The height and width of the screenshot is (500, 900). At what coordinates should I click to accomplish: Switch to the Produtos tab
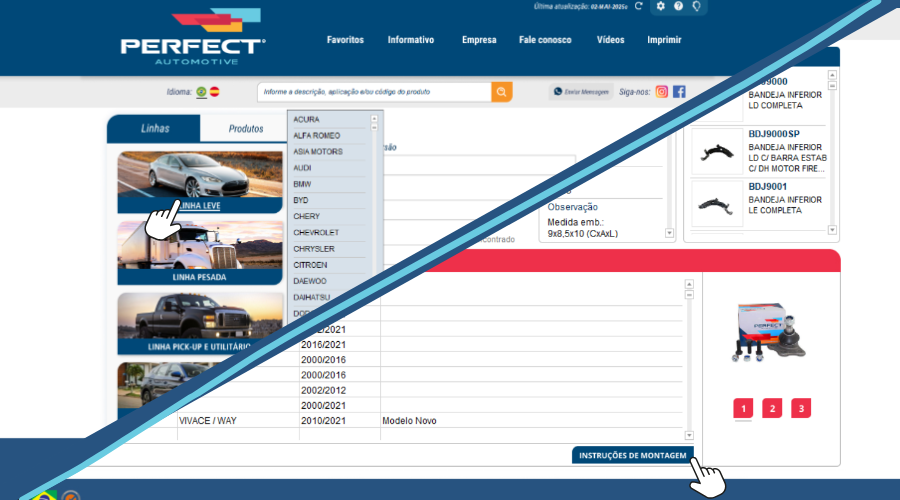pyautogui.click(x=246, y=128)
